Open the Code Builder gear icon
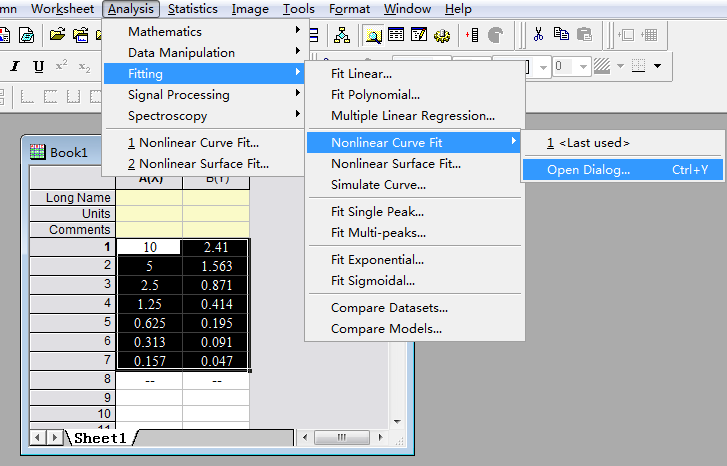Image resolution: width=727 pixels, height=466 pixels. 441,34
